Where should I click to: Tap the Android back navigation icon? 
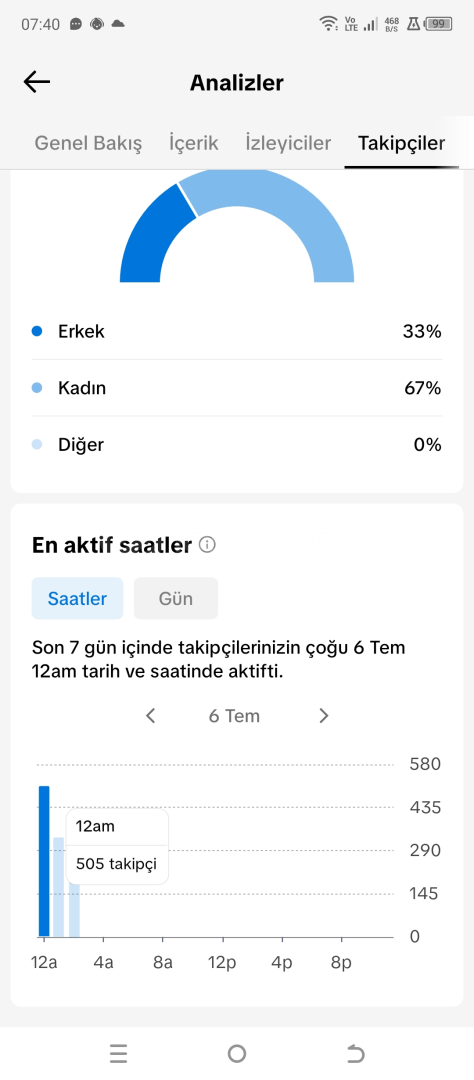(x=356, y=1053)
